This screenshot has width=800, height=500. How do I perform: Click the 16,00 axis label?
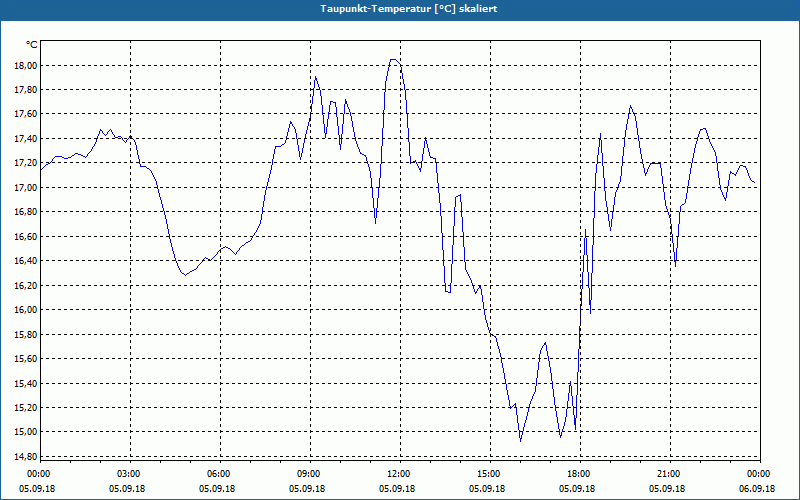(26, 310)
